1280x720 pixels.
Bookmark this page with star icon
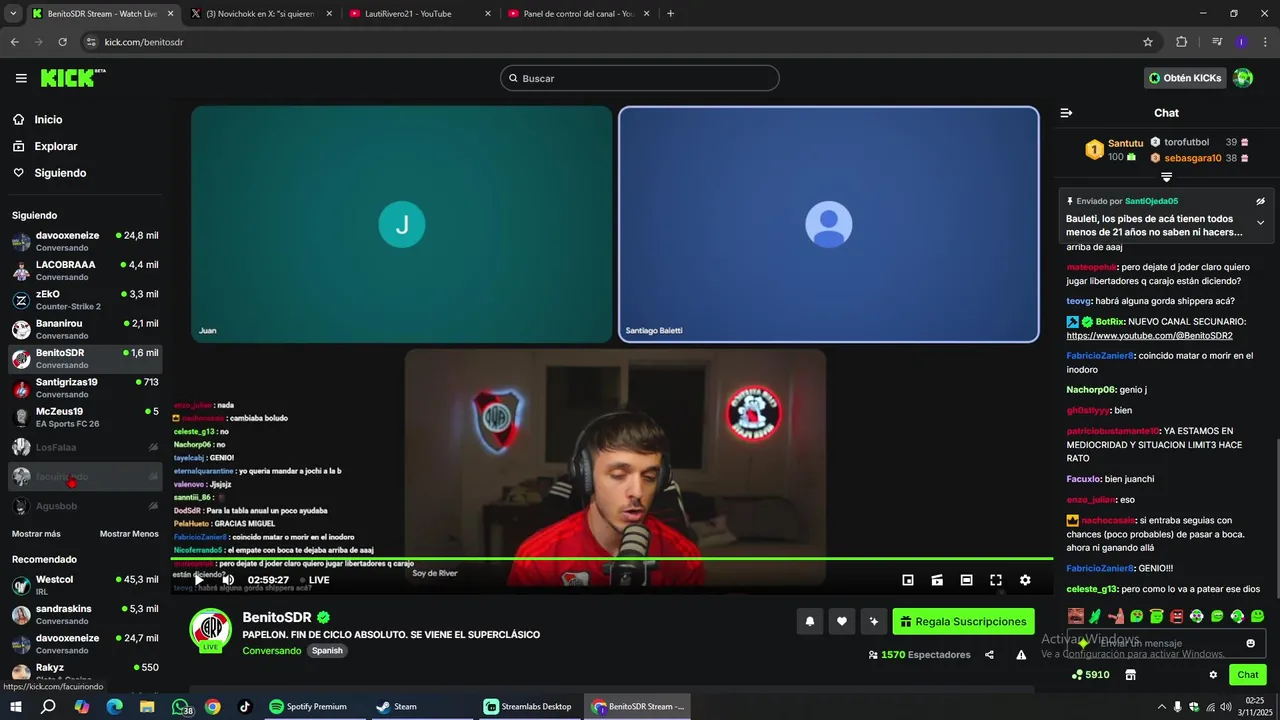(x=1148, y=42)
